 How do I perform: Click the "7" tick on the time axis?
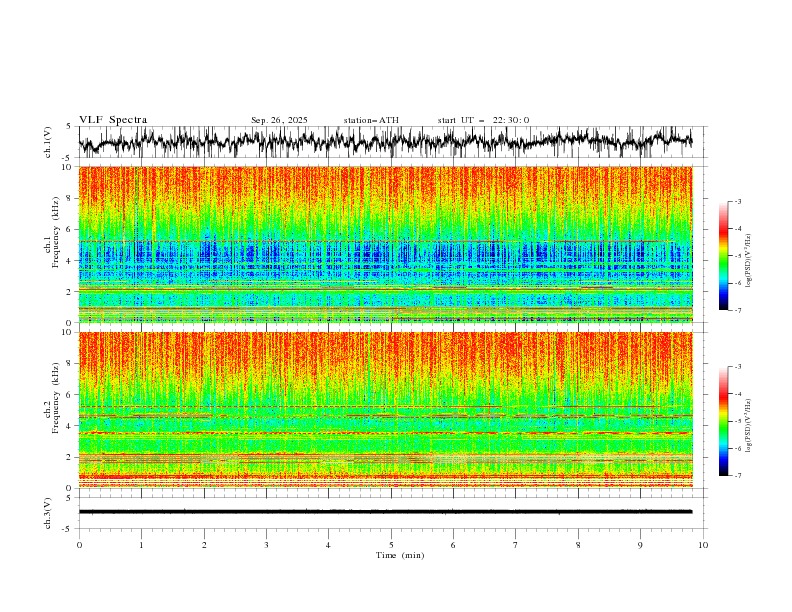516,545
